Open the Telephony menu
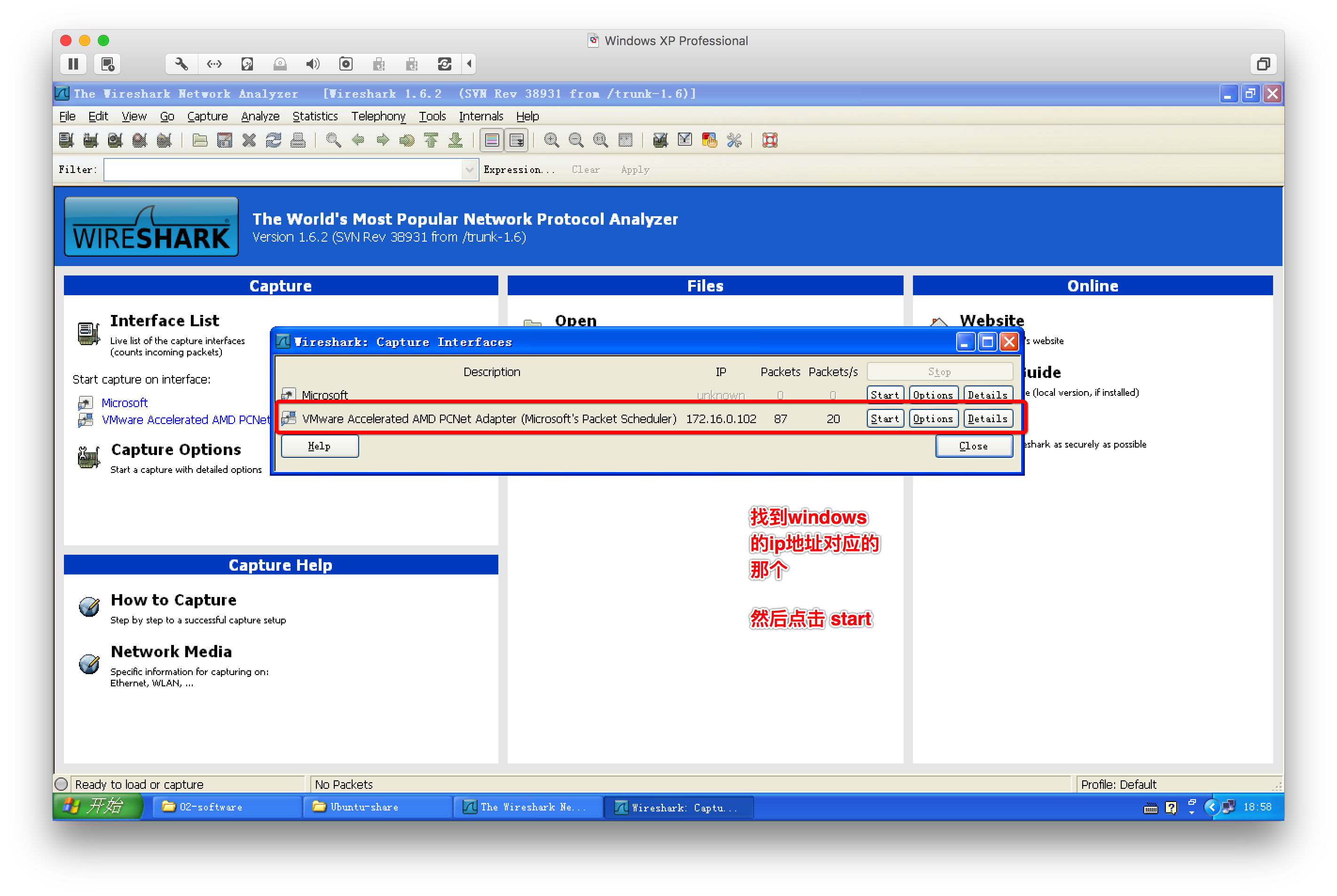The height and width of the screenshot is (896, 1337). click(378, 117)
